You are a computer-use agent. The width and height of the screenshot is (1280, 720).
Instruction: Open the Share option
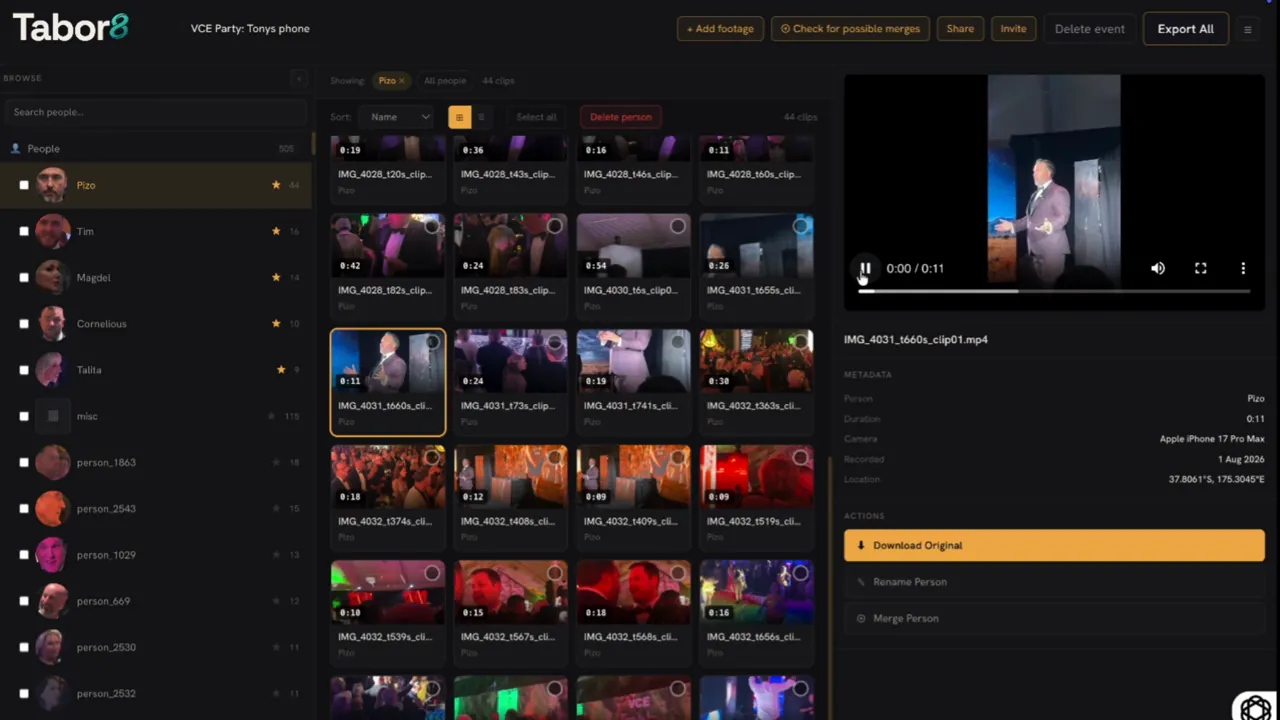tap(960, 29)
